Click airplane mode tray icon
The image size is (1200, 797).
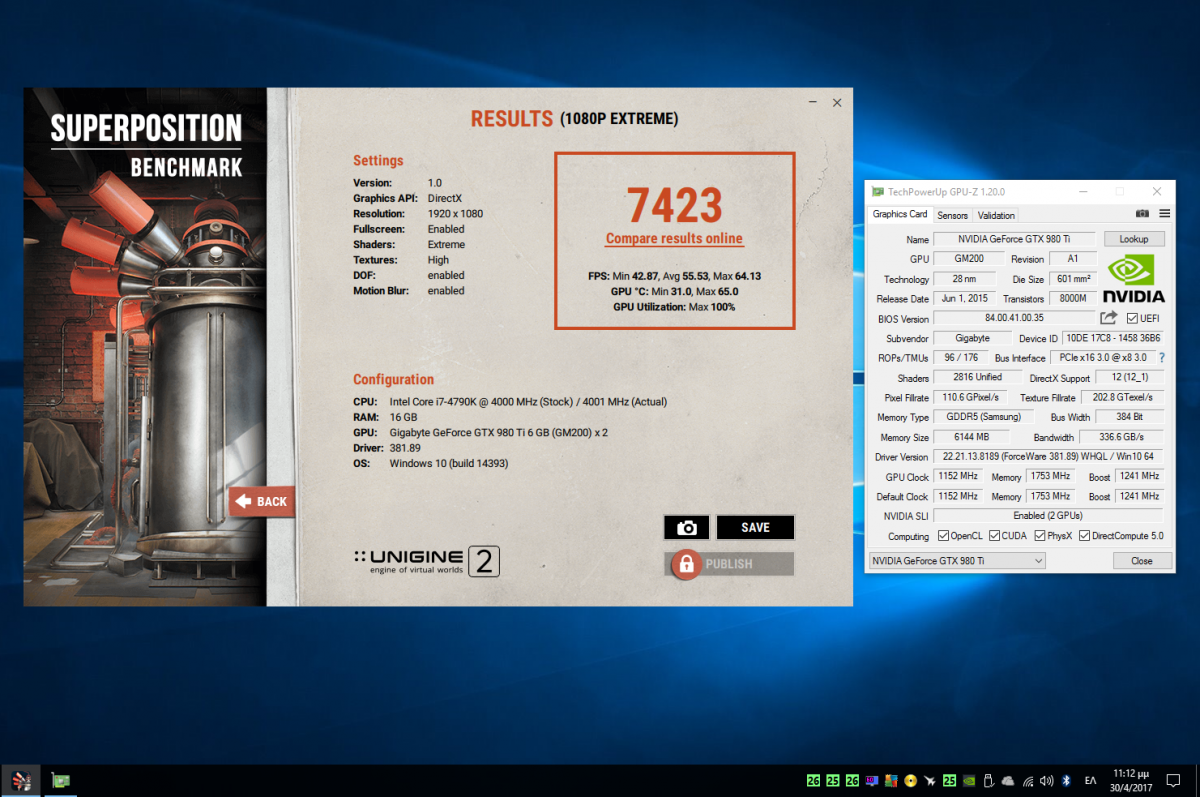click(x=930, y=781)
